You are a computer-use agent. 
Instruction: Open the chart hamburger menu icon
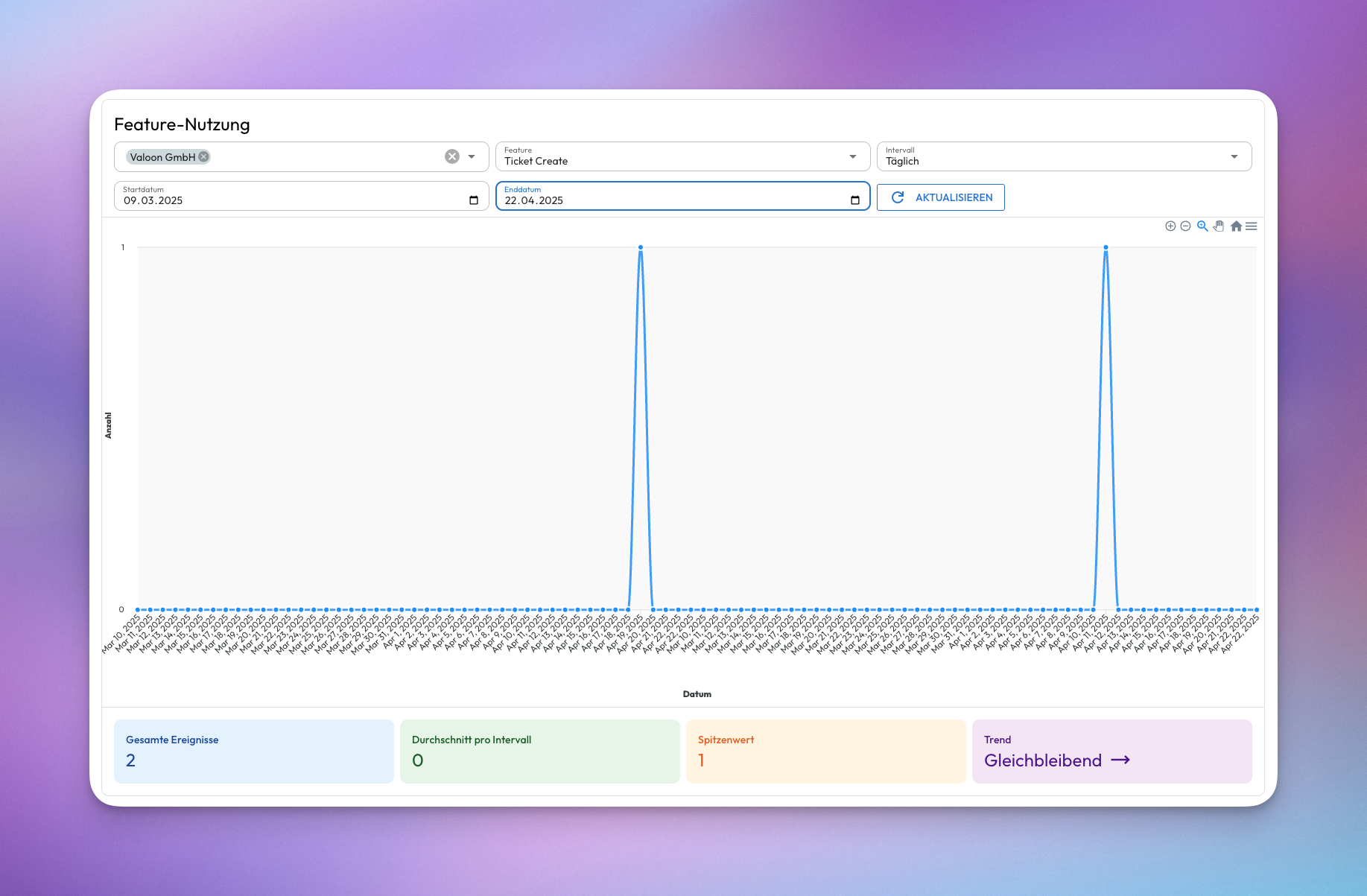tap(1252, 226)
